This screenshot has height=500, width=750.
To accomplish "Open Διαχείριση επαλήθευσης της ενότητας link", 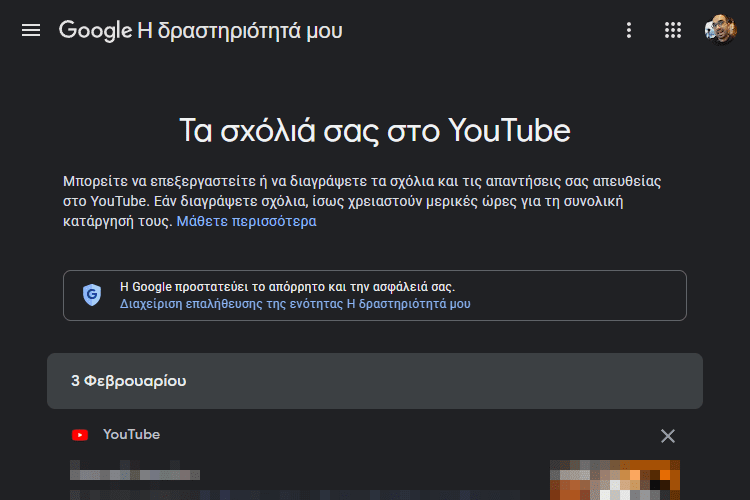I will coord(295,304).
